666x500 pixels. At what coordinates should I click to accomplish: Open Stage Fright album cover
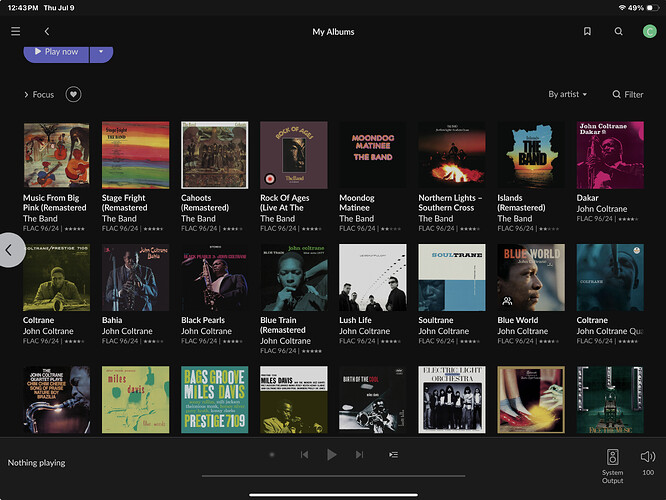tap(135, 155)
